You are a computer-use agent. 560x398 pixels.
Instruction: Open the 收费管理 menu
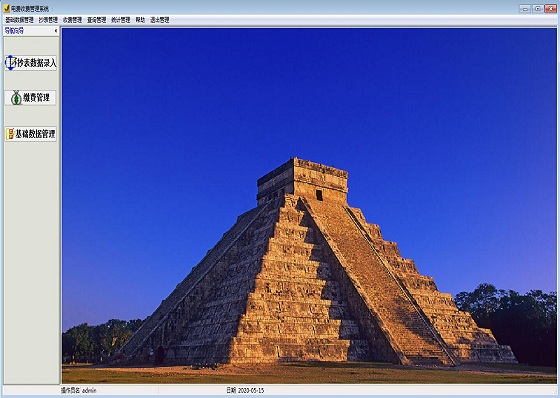coord(72,20)
